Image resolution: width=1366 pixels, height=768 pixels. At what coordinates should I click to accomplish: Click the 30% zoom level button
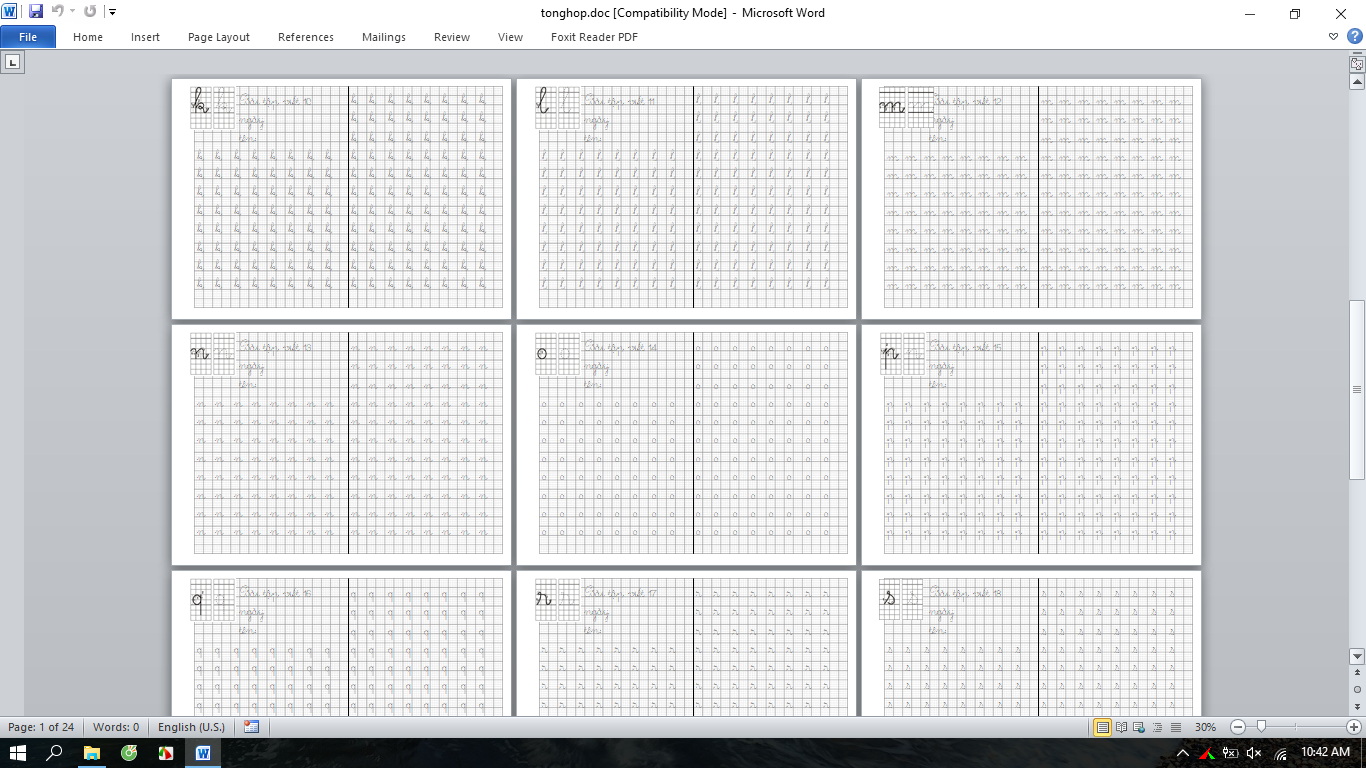(x=1205, y=727)
